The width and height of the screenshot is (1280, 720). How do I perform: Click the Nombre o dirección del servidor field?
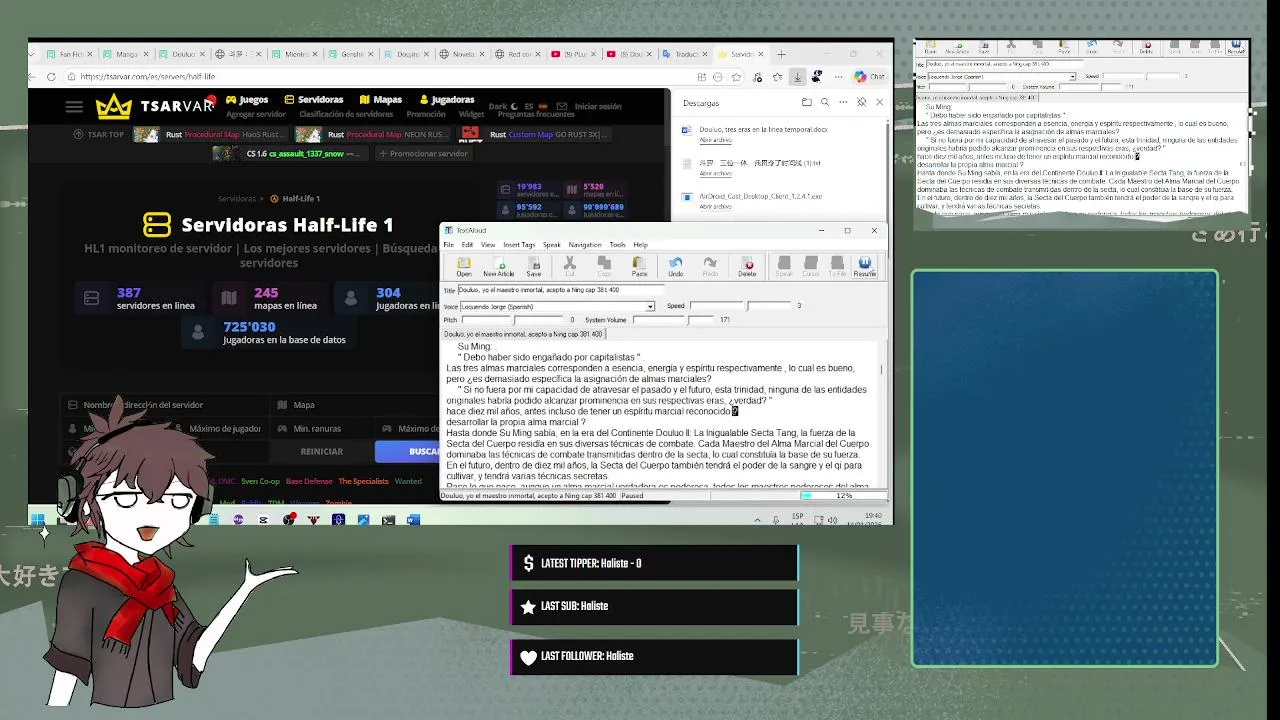[x=163, y=405]
